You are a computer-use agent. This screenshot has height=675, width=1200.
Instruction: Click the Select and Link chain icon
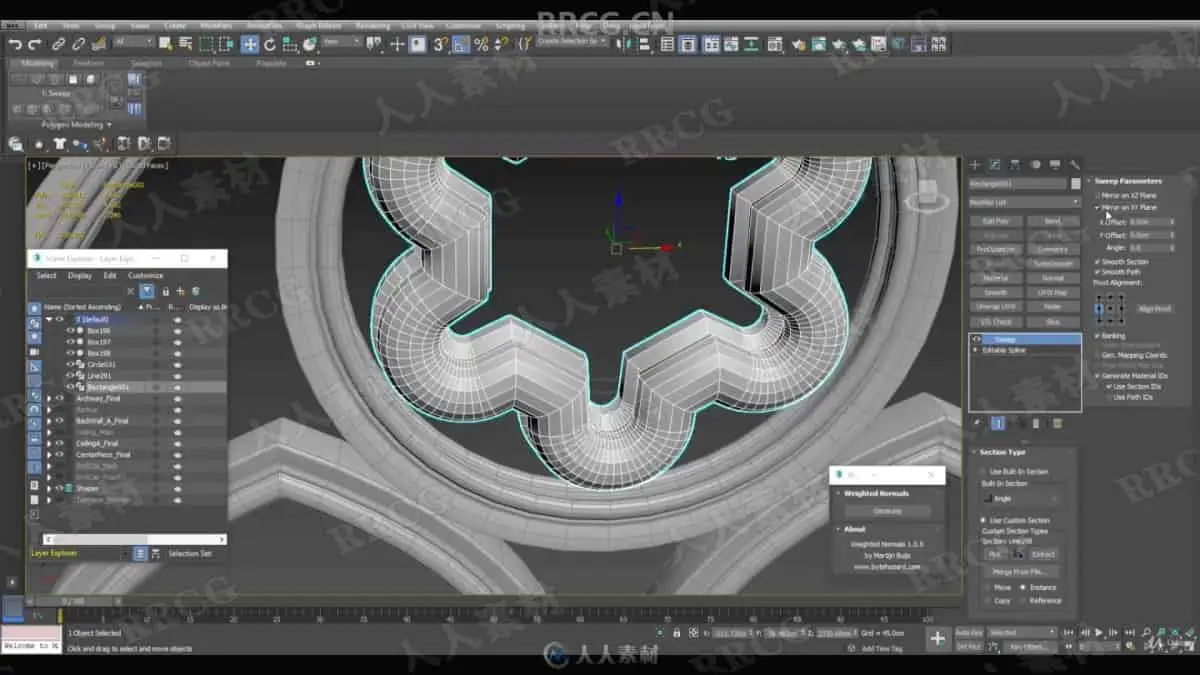(x=59, y=44)
